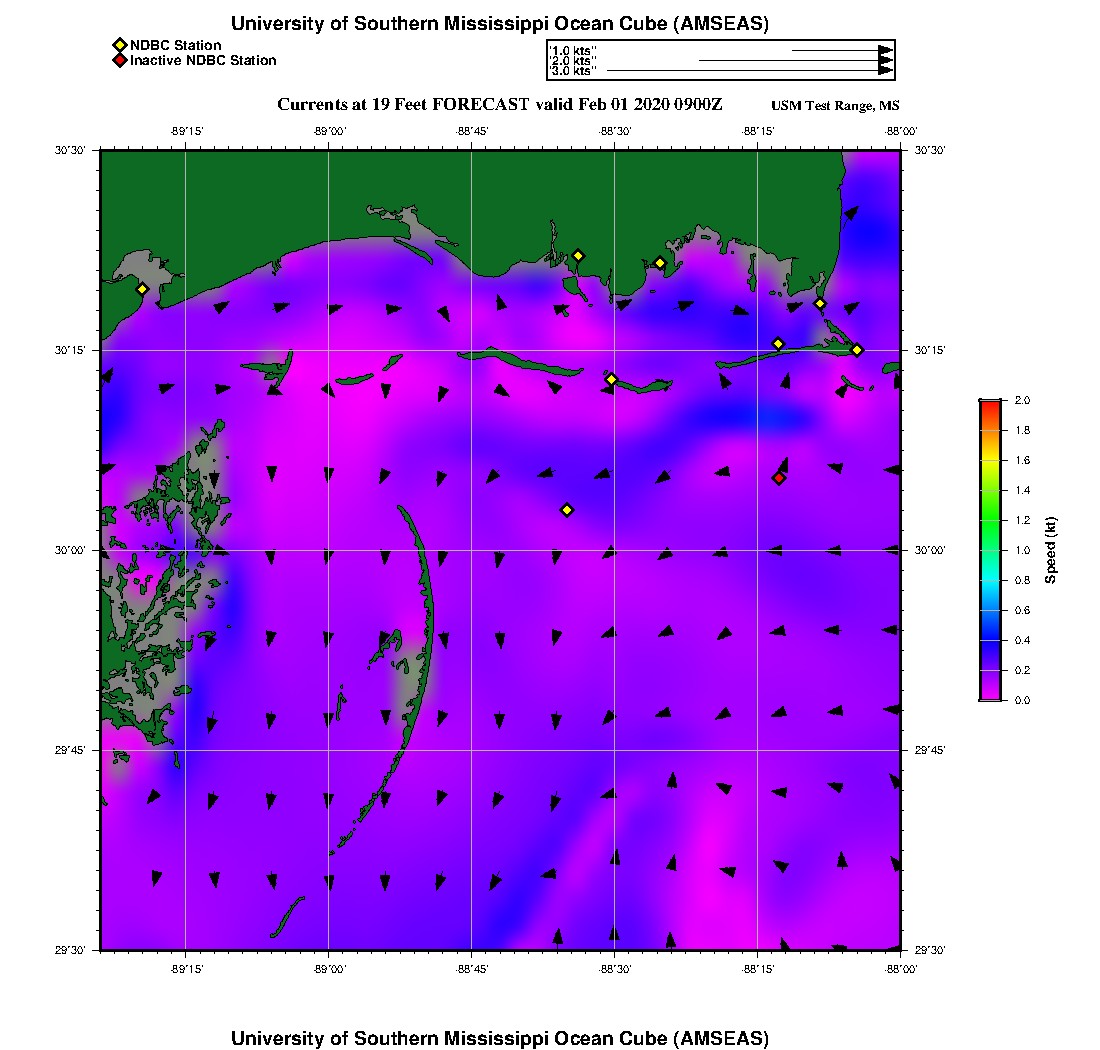Click the top 'Ocean Cube (AMSEAS)' title
Screen dimensions: 1100x1050
[499, 23]
